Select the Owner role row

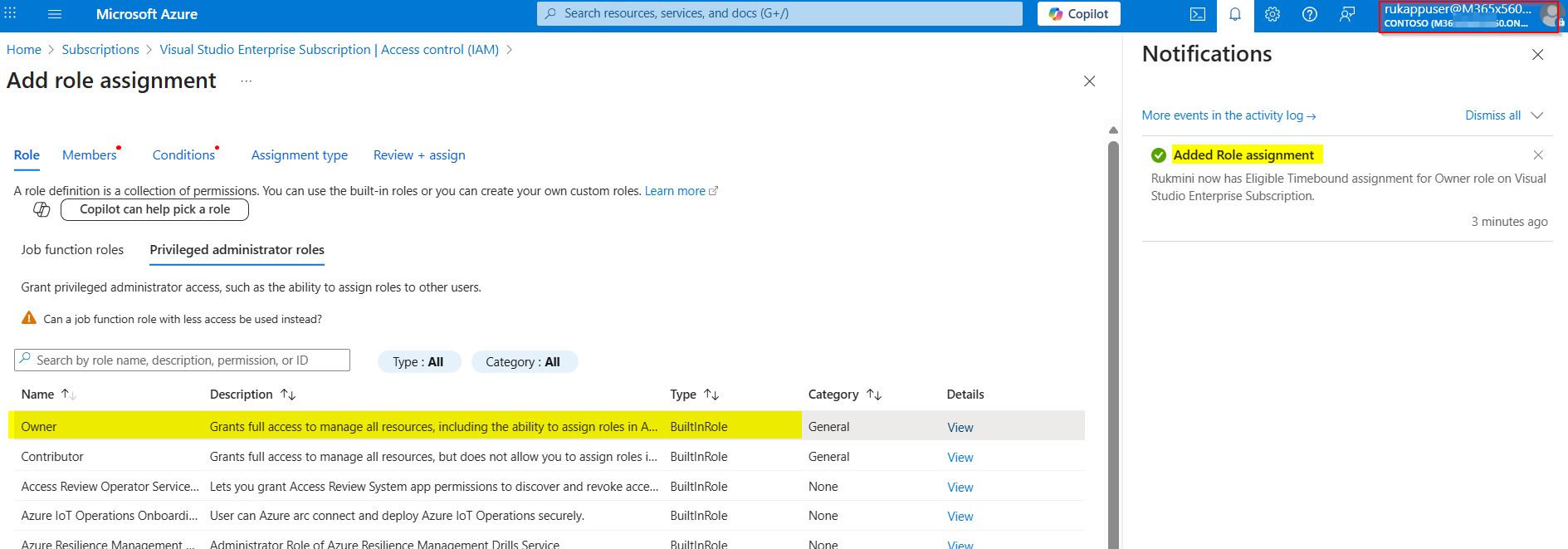pyautogui.click(x=546, y=426)
